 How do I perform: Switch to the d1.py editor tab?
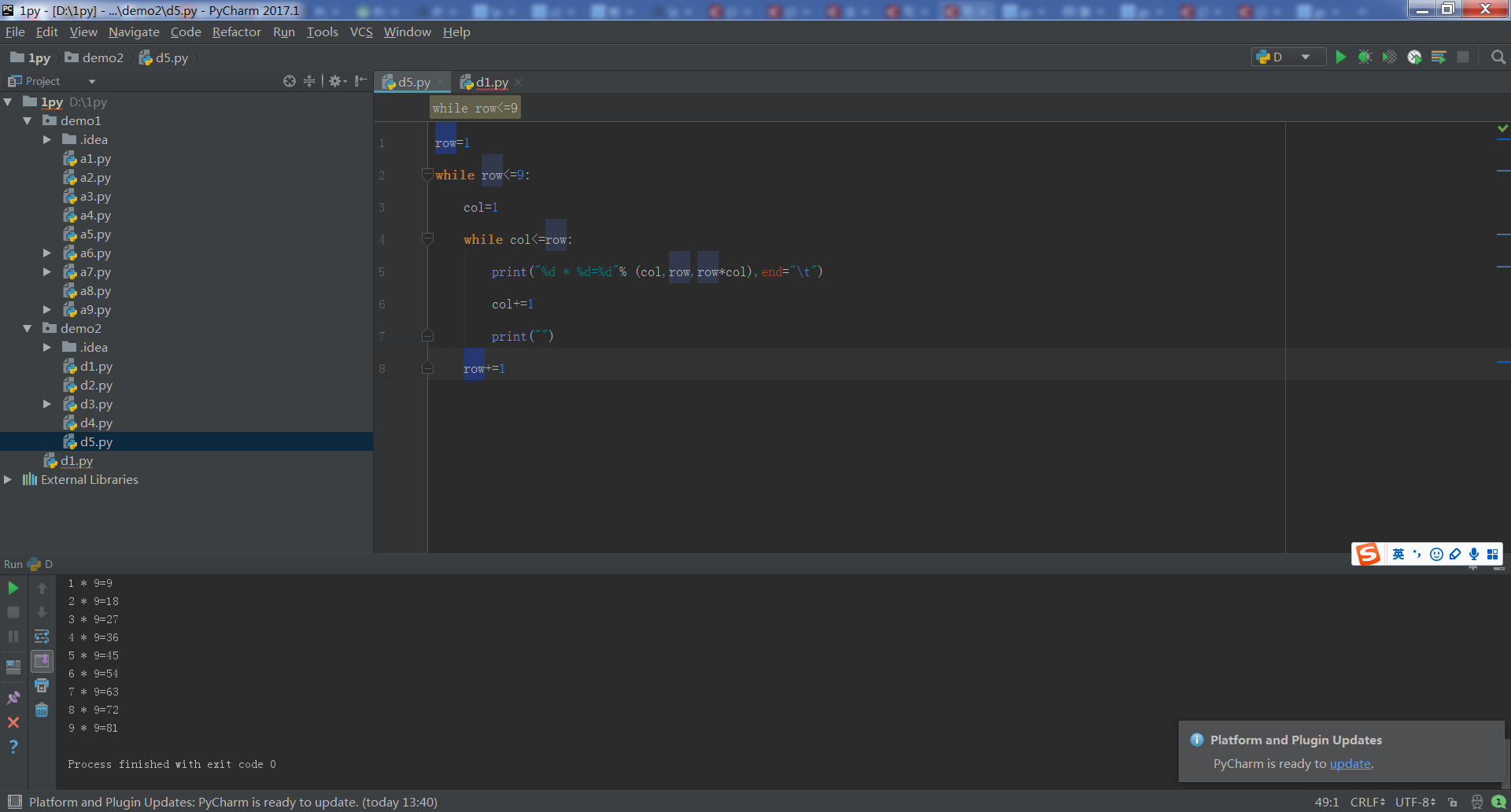tap(492, 82)
